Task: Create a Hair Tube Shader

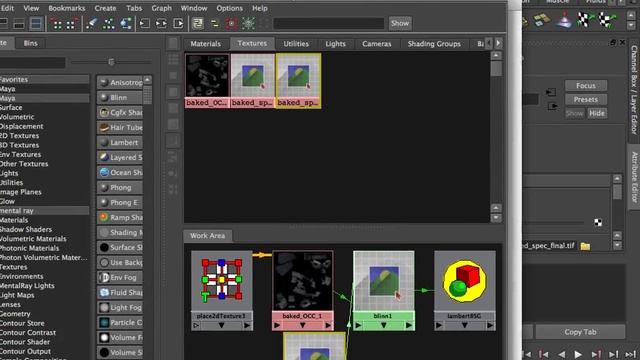Action: 120,127
